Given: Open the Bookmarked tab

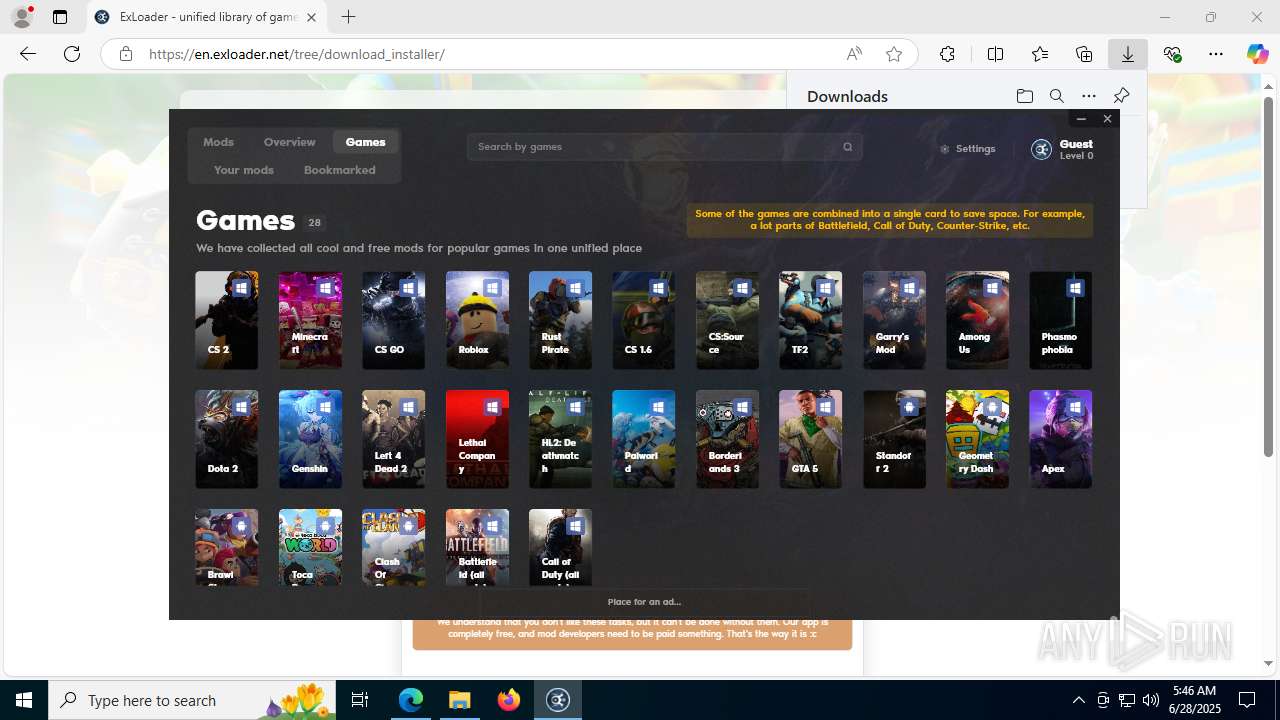Looking at the screenshot, I should pyautogui.click(x=340, y=170).
